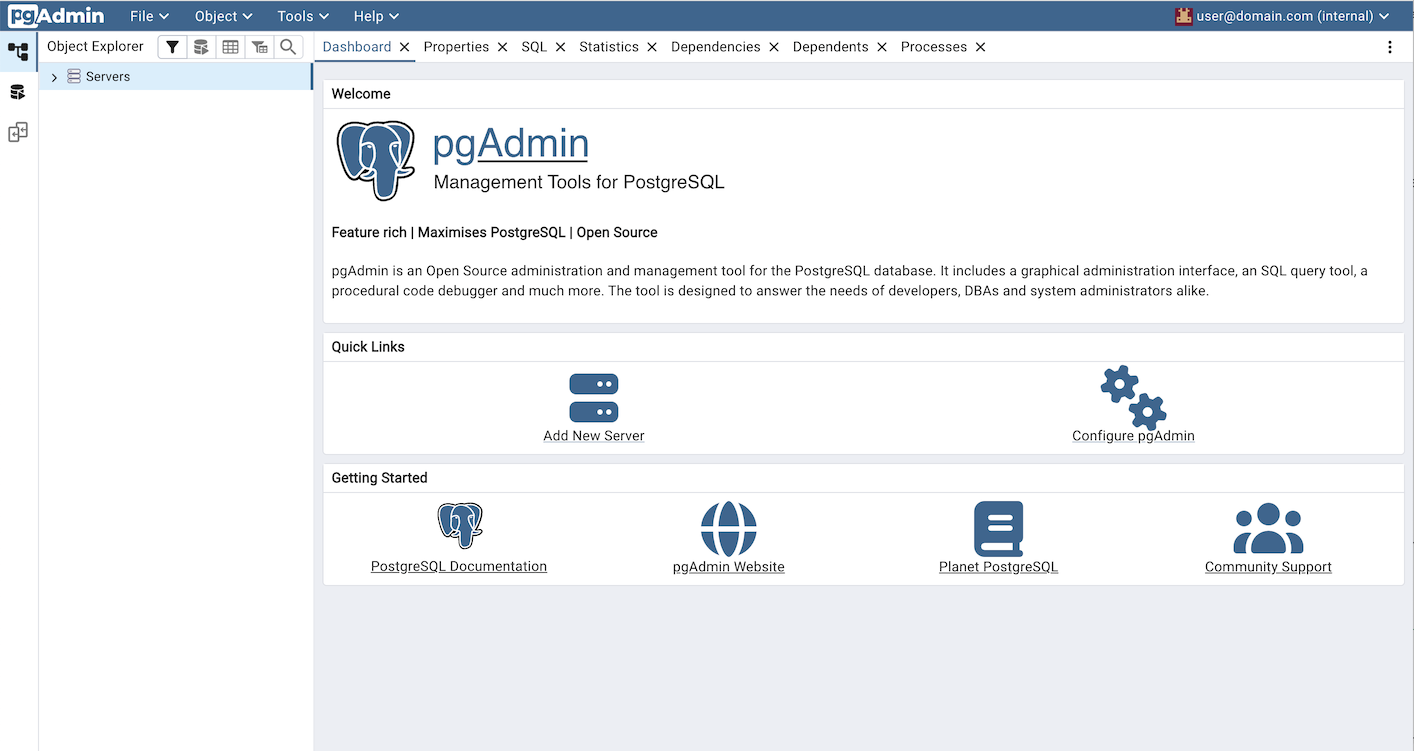1414x751 pixels.
Task: Switch to the Properties tab
Action: point(456,47)
